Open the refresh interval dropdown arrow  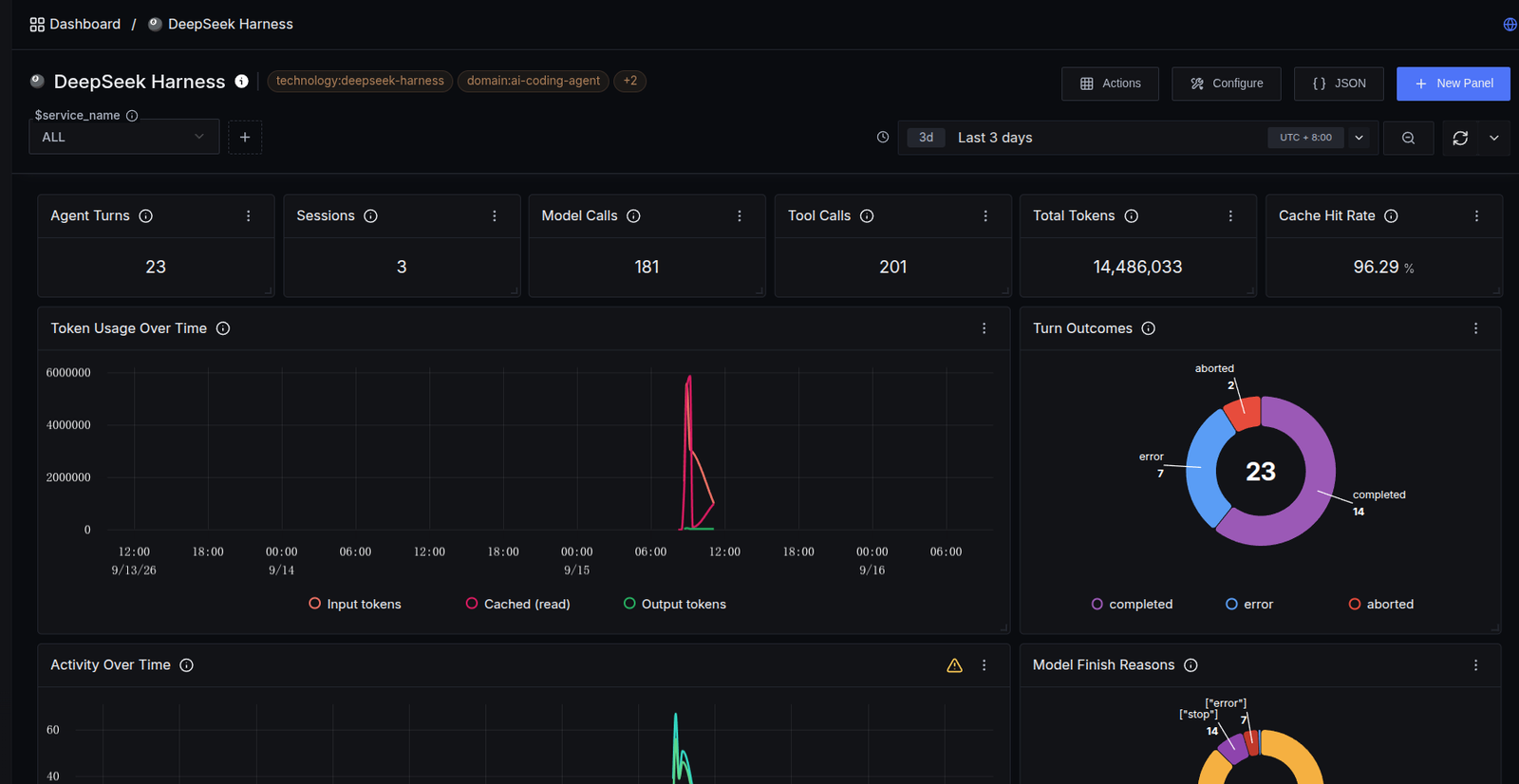pos(1494,139)
